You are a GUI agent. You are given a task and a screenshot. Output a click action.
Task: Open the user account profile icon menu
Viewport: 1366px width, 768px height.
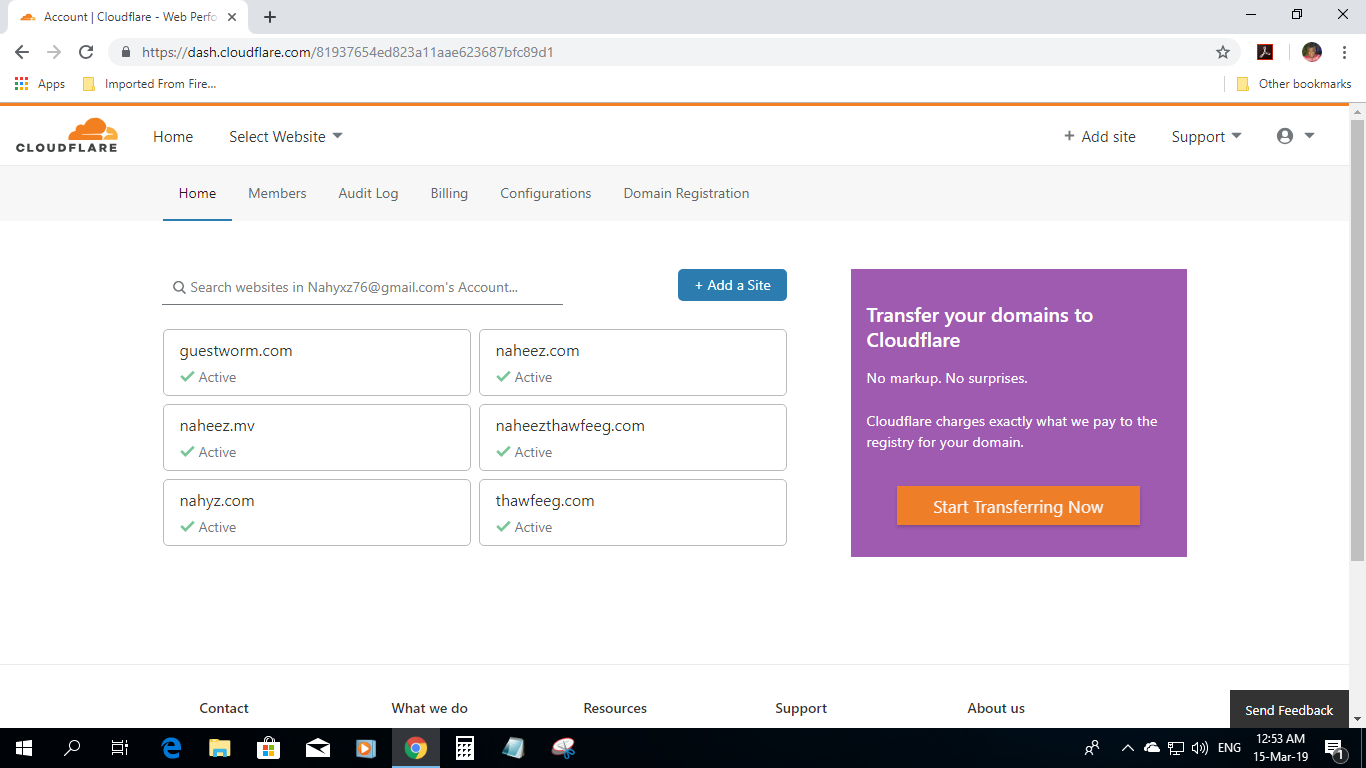[1295, 136]
